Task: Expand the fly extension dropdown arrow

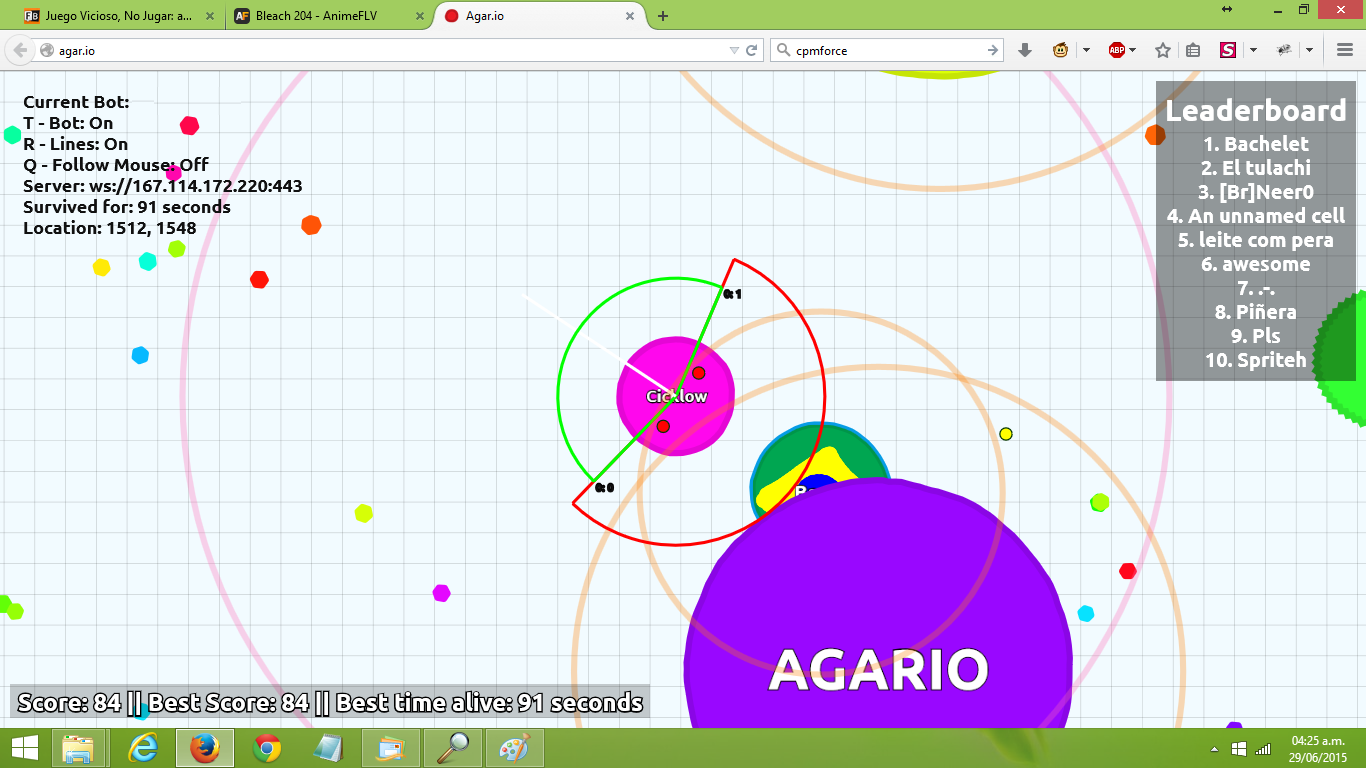Action: tap(1309, 50)
